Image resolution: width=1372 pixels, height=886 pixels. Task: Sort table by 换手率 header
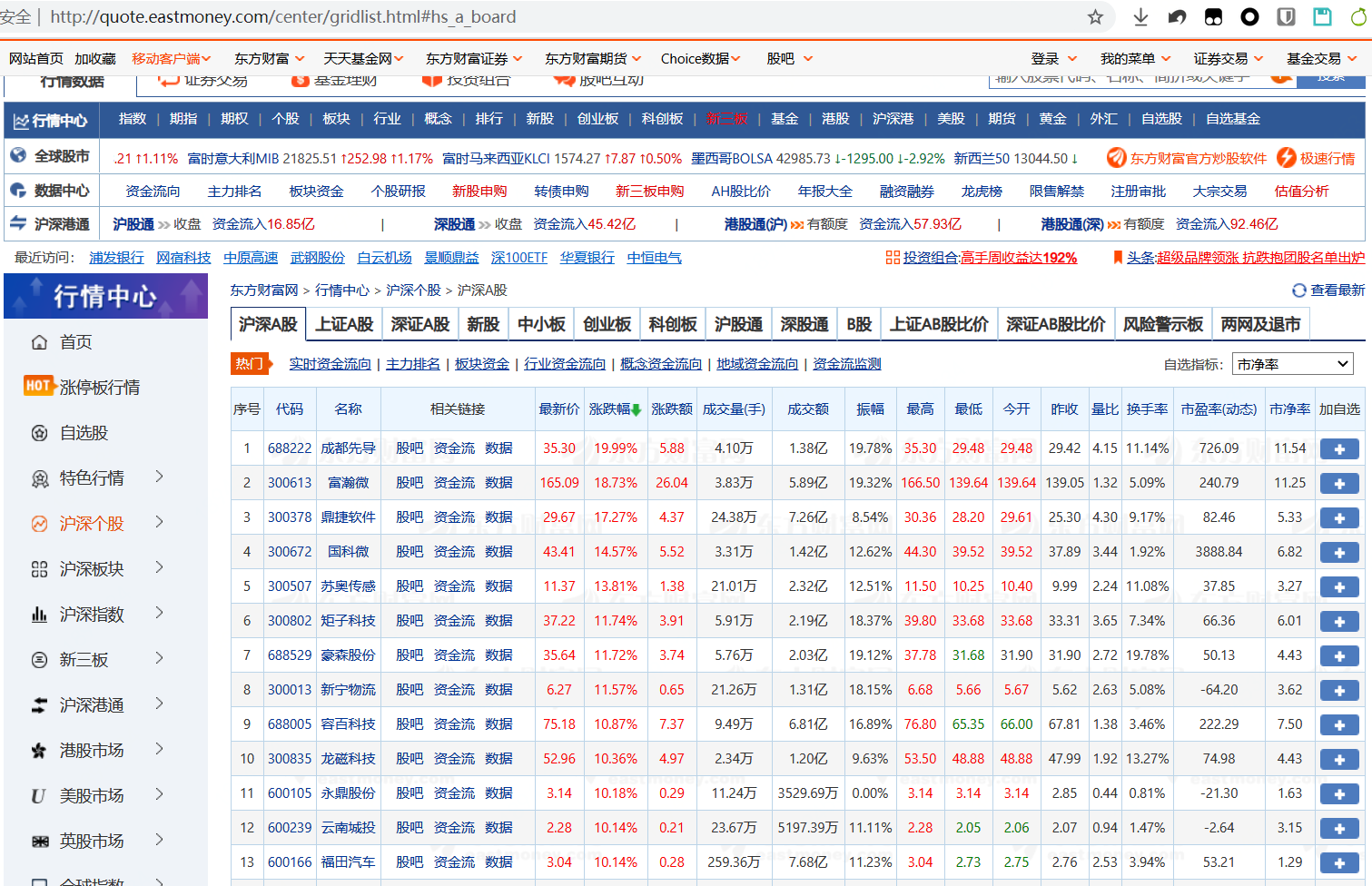coord(1148,409)
